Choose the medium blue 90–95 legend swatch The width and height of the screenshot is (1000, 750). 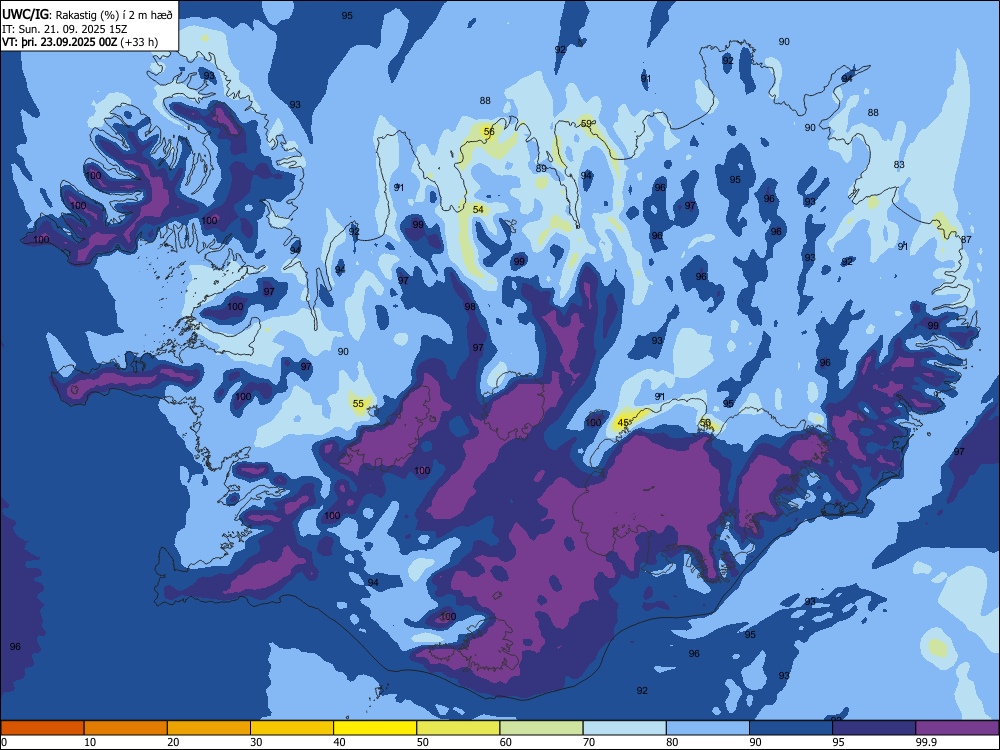(x=791, y=728)
